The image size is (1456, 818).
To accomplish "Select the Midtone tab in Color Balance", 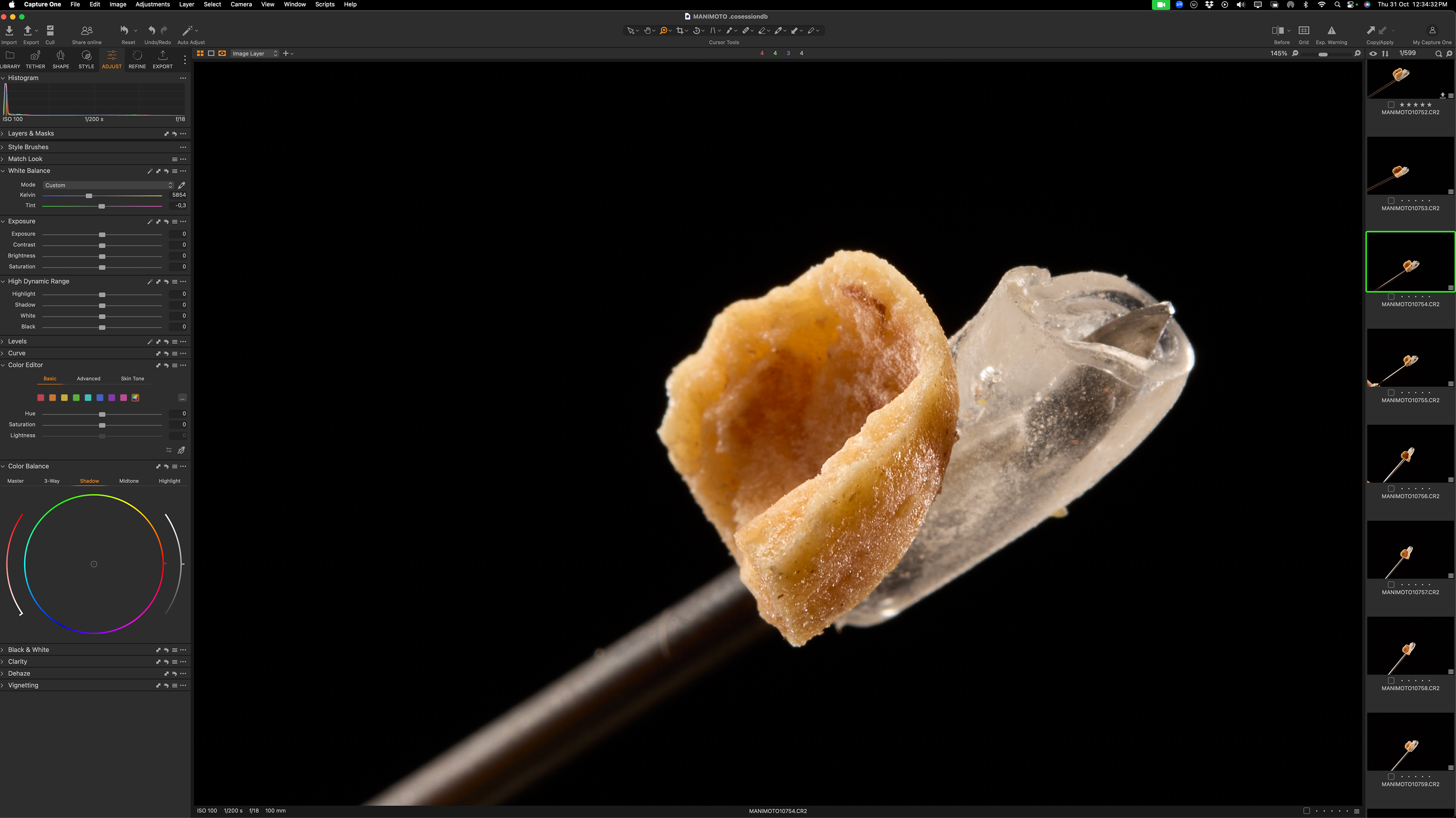I will point(129,481).
